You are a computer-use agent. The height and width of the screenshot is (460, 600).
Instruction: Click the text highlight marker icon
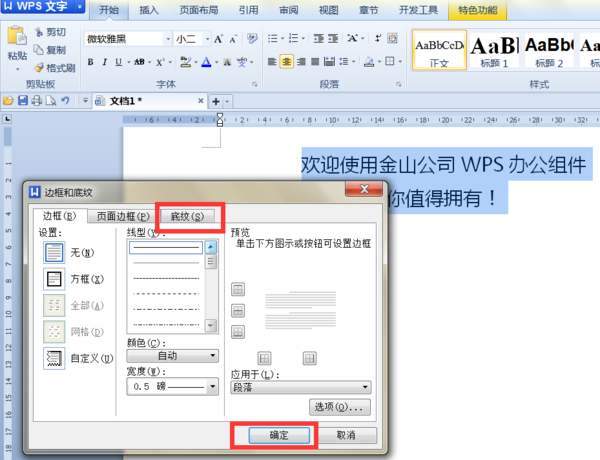point(186,62)
